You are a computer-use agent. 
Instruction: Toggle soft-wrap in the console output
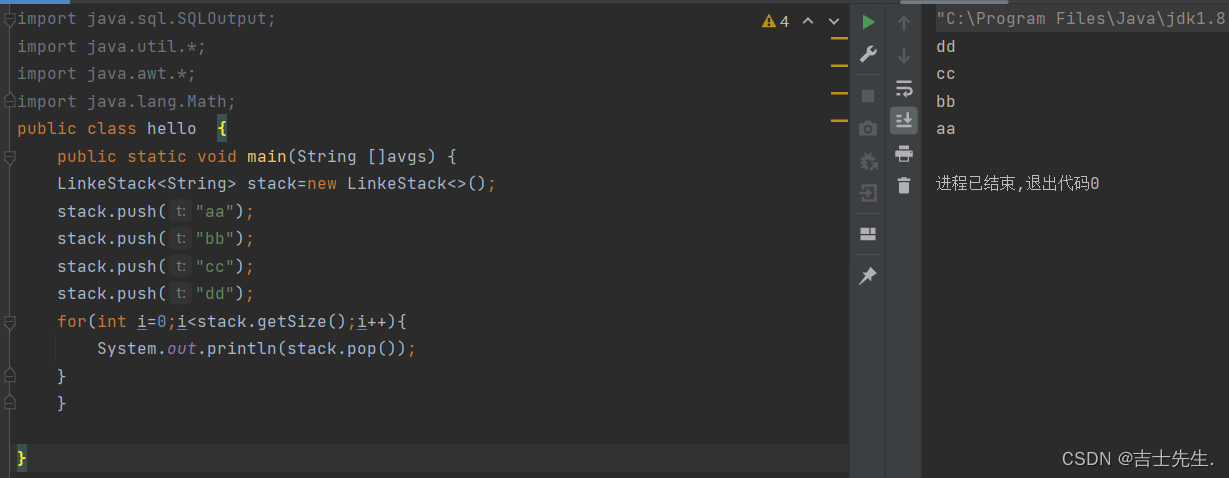(x=904, y=88)
